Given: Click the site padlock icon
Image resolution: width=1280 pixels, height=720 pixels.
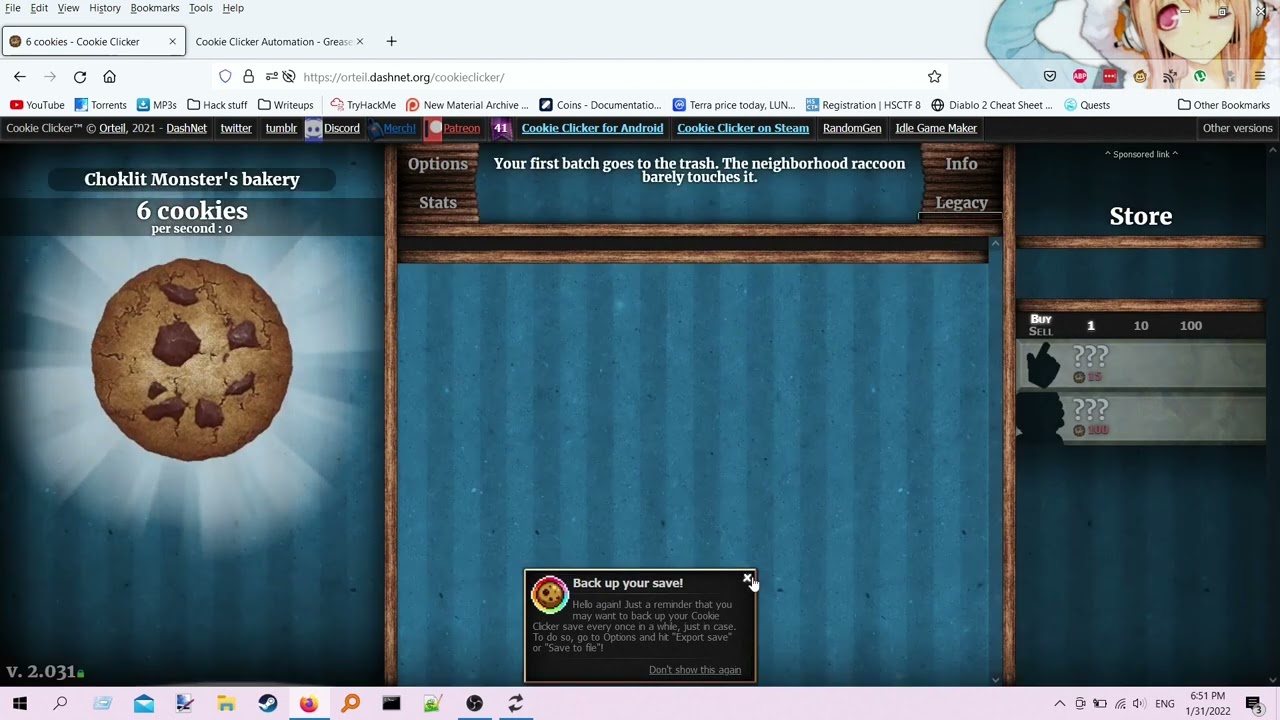Looking at the screenshot, I should click(x=248, y=77).
